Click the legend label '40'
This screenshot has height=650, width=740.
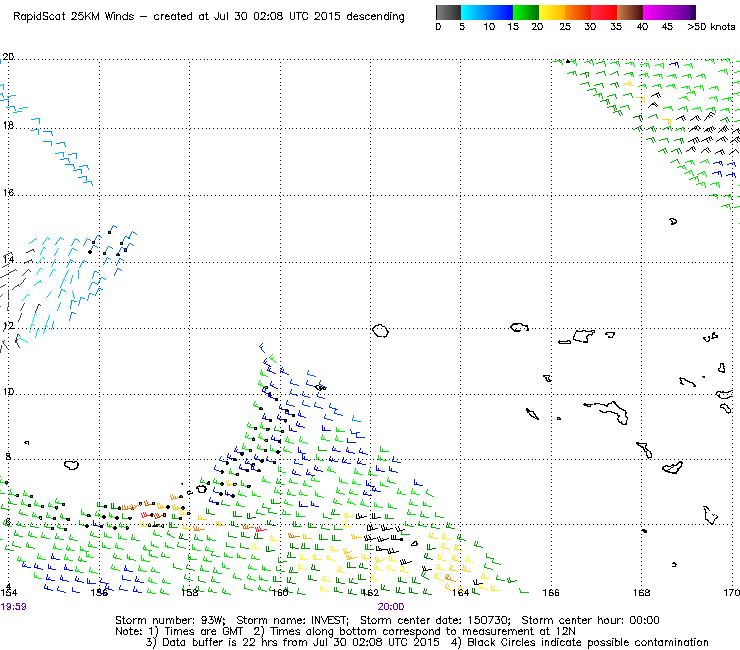point(642,27)
